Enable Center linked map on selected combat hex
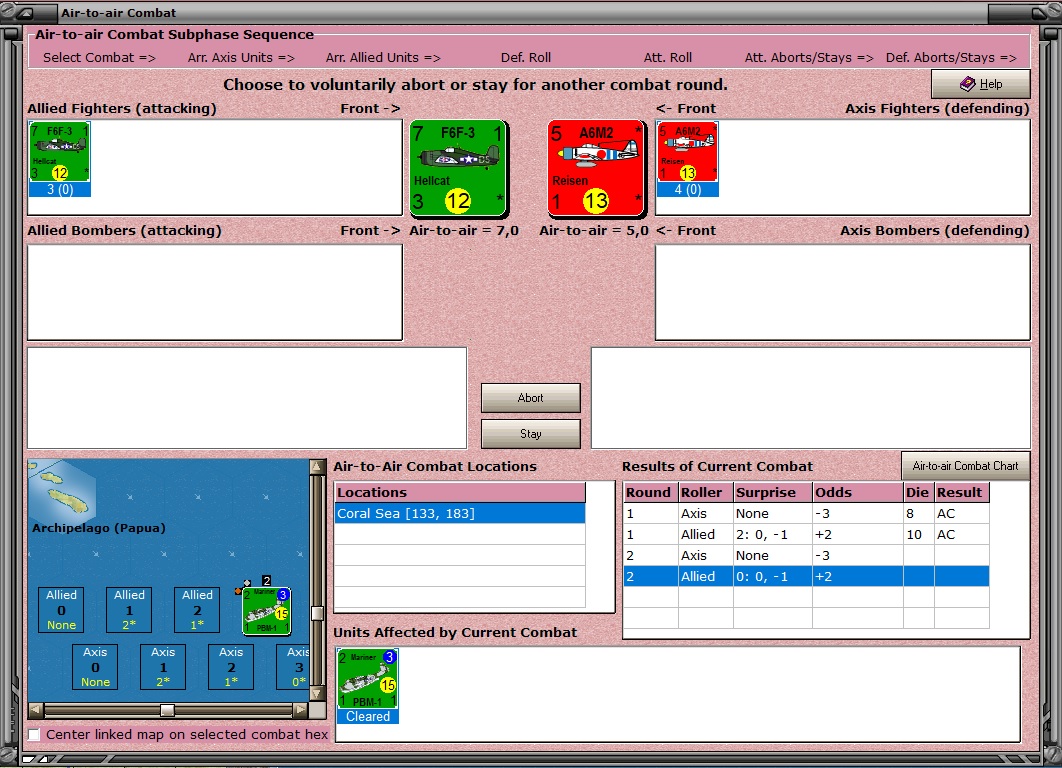 tap(34, 735)
